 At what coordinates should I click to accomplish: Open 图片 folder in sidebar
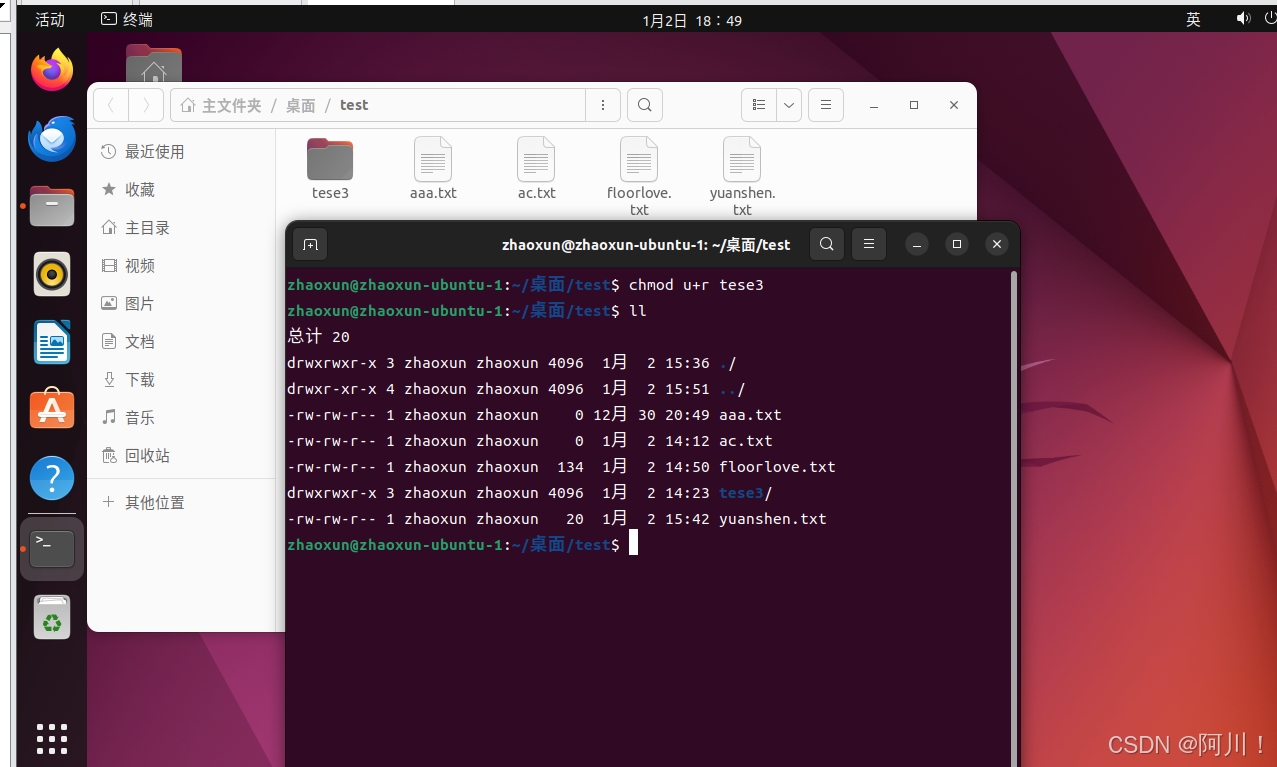(x=181, y=303)
